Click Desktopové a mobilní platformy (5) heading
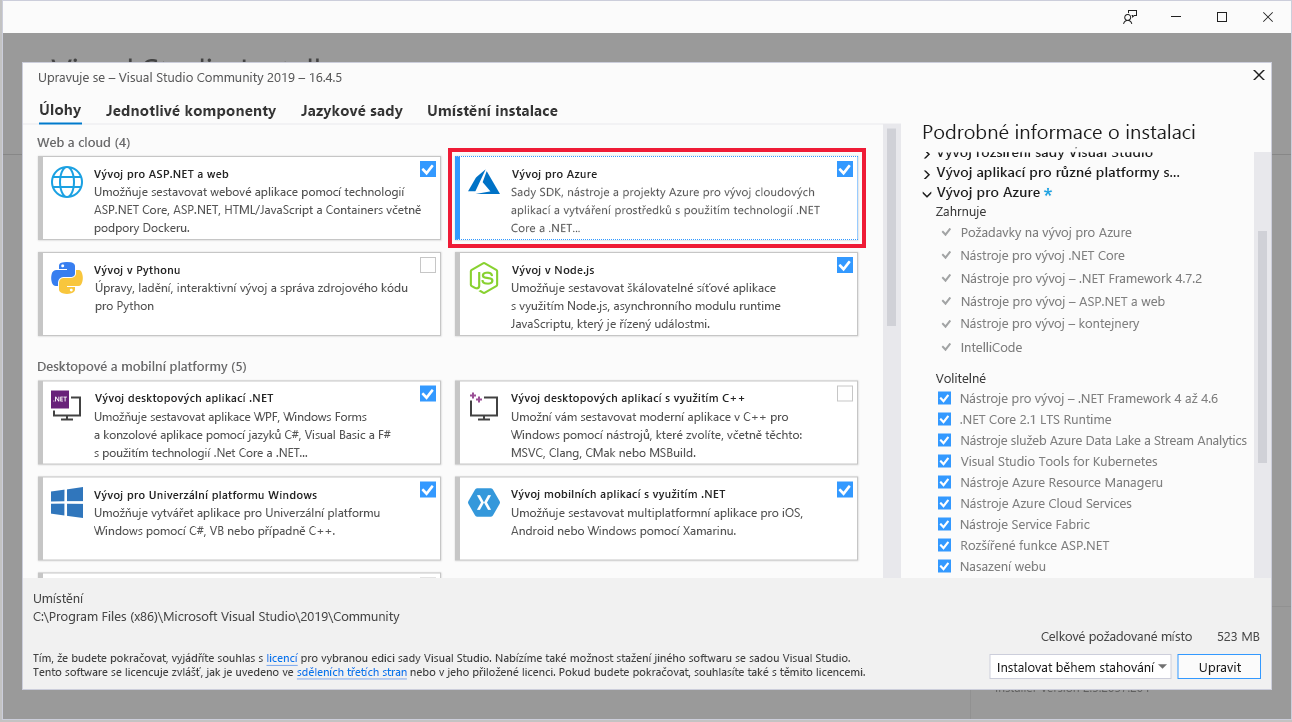Image resolution: width=1292 pixels, height=722 pixels. pyautogui.click(x=142, y=366)
